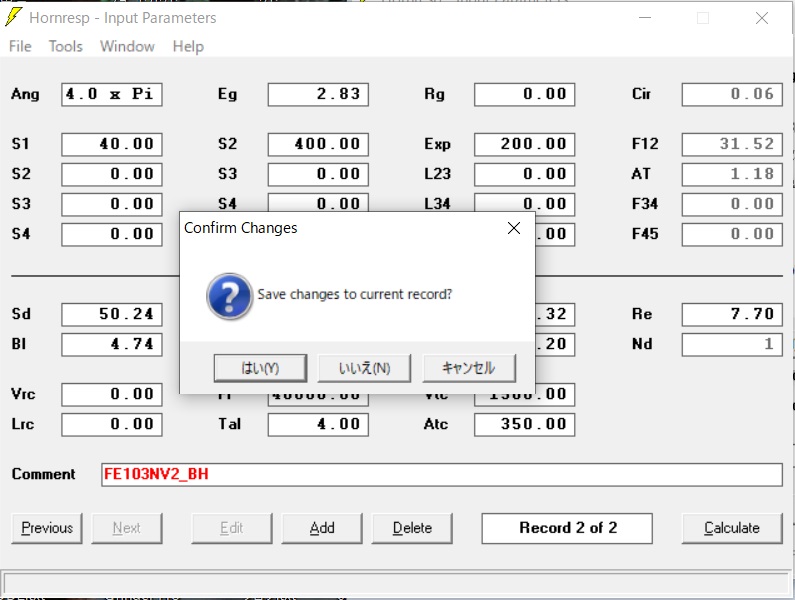Viewport: 795px width, 600px height.
Task: Click the いいえ(N) button in the dialog
Action: click(364, 368)
